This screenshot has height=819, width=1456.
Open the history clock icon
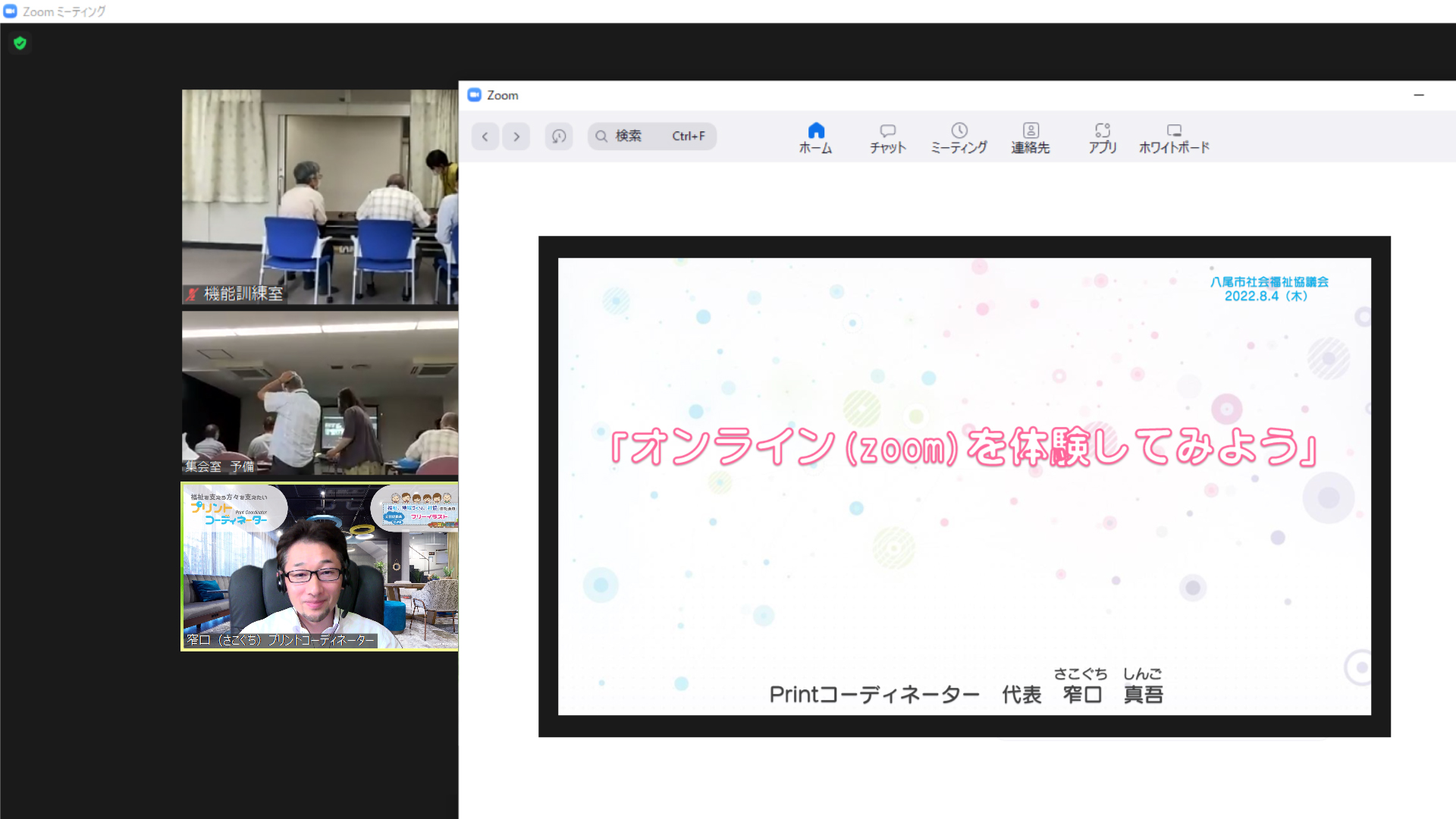[559, 136]
